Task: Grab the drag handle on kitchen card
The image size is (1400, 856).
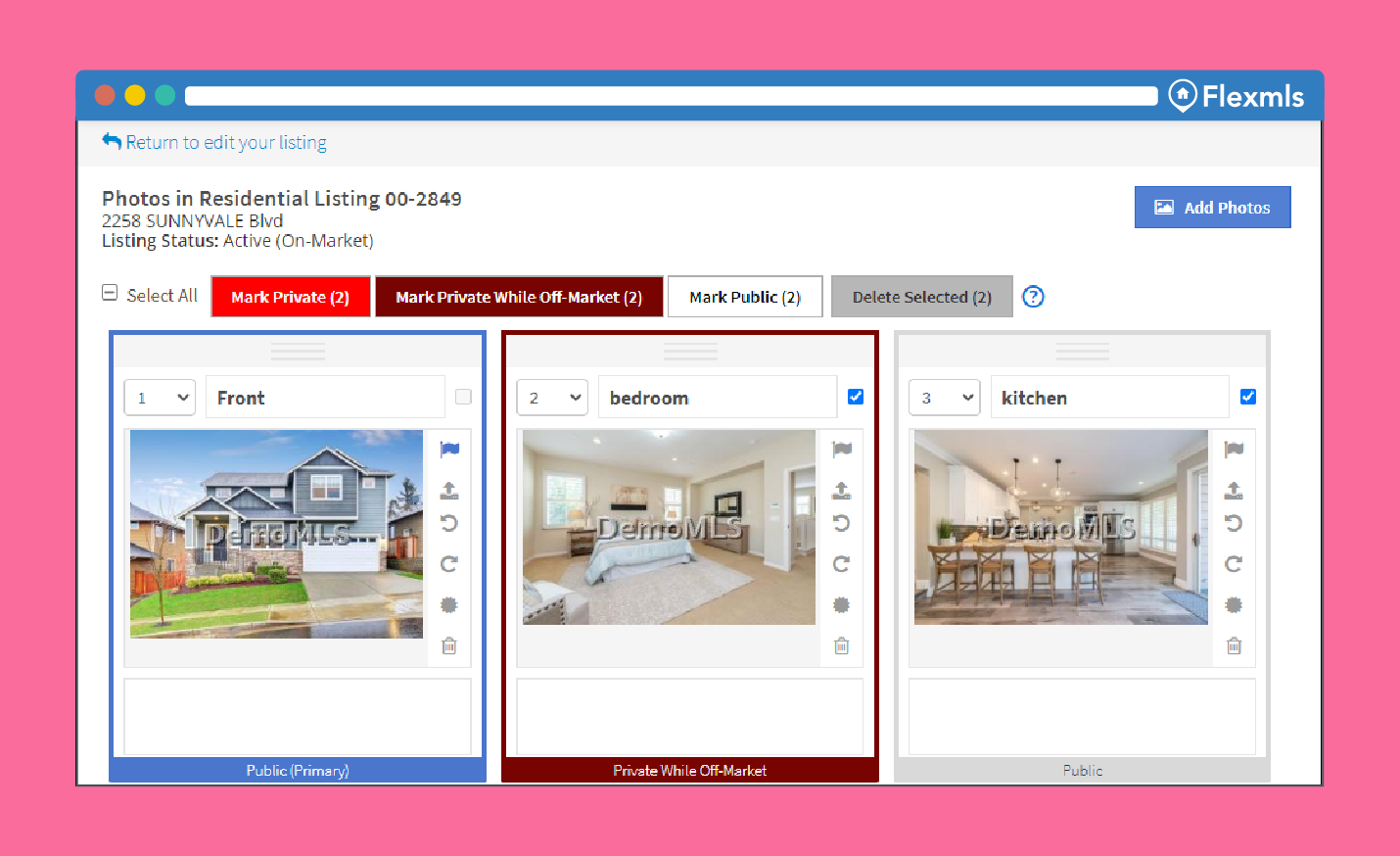Action: tap(1083, 352)
